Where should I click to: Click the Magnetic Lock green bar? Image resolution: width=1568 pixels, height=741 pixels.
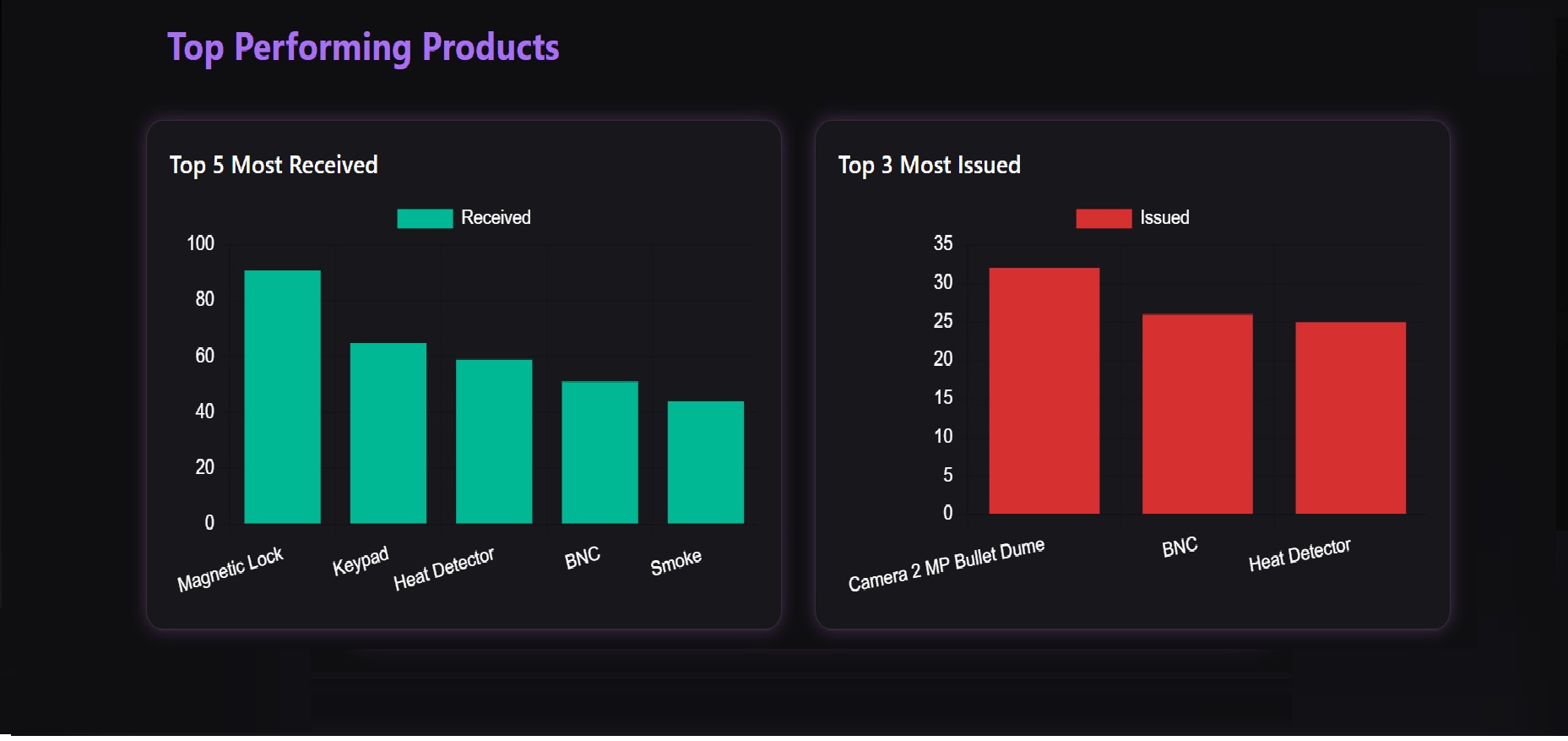click(x=282, y=397)
